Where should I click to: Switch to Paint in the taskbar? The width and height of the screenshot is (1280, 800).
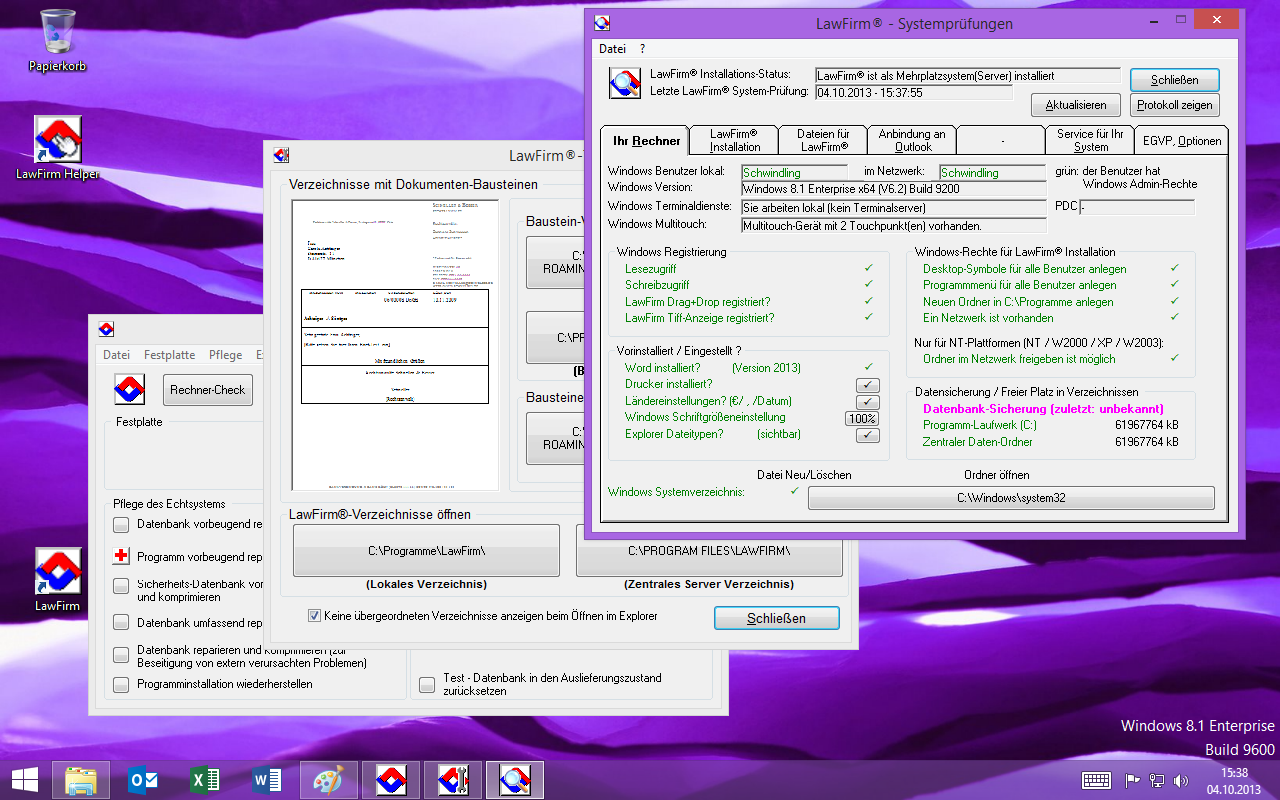tap(329, 779)
